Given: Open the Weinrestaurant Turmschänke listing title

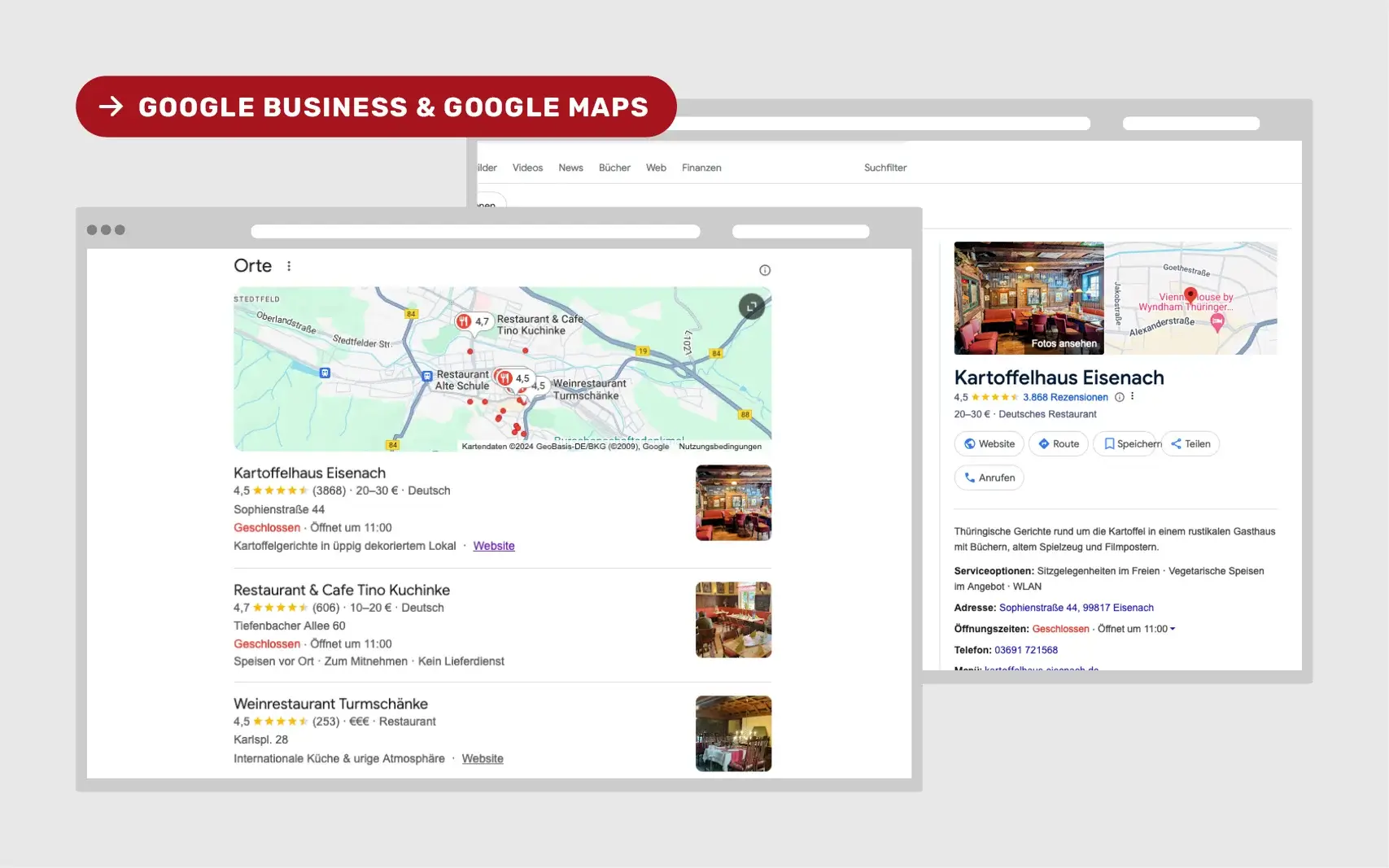Looking at the screenshot, I should [330, 704].
